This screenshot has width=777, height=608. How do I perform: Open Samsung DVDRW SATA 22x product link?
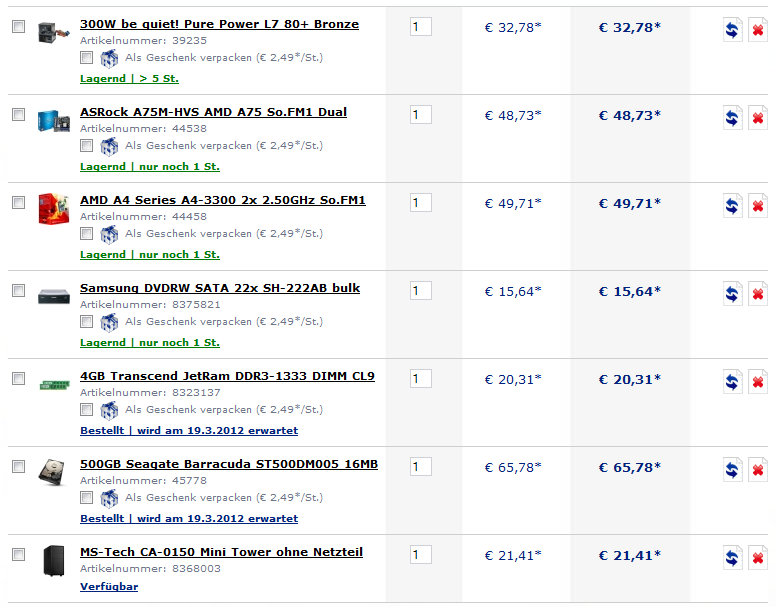click(x=220, y=288)
